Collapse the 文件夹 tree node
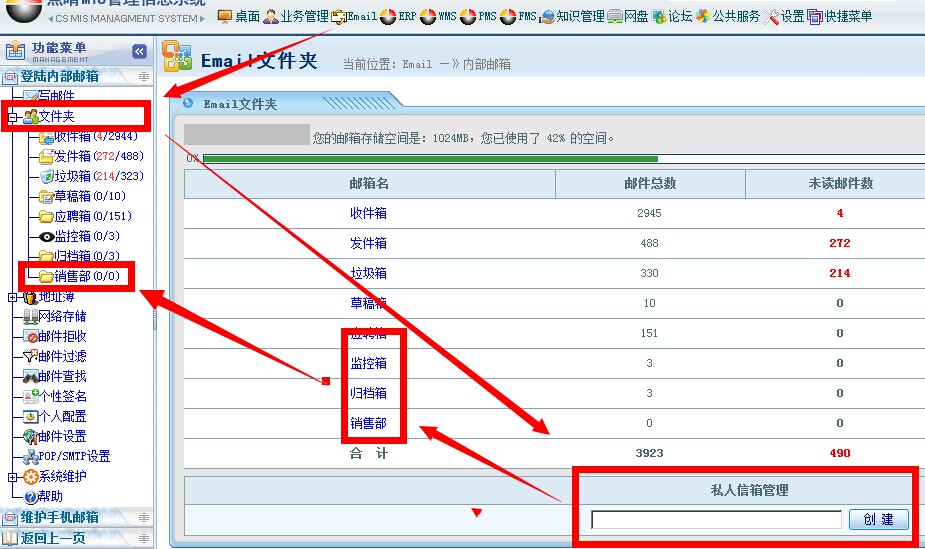This screenshot has width=925, height=549. pyautogui.click(x=13, y=118)
